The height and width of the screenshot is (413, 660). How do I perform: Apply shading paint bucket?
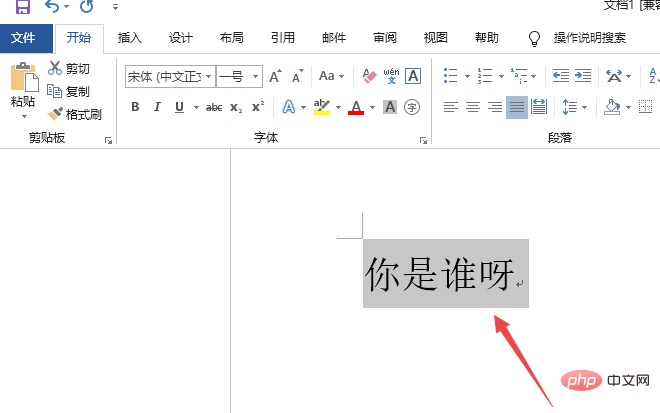point(612,107)
